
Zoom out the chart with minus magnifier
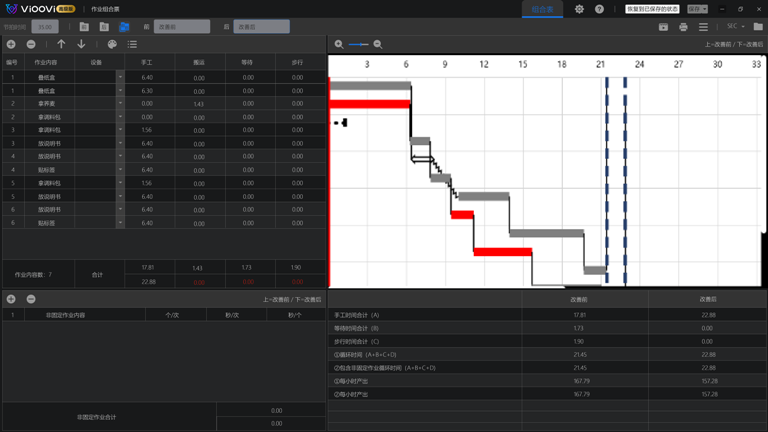point(378,45)
